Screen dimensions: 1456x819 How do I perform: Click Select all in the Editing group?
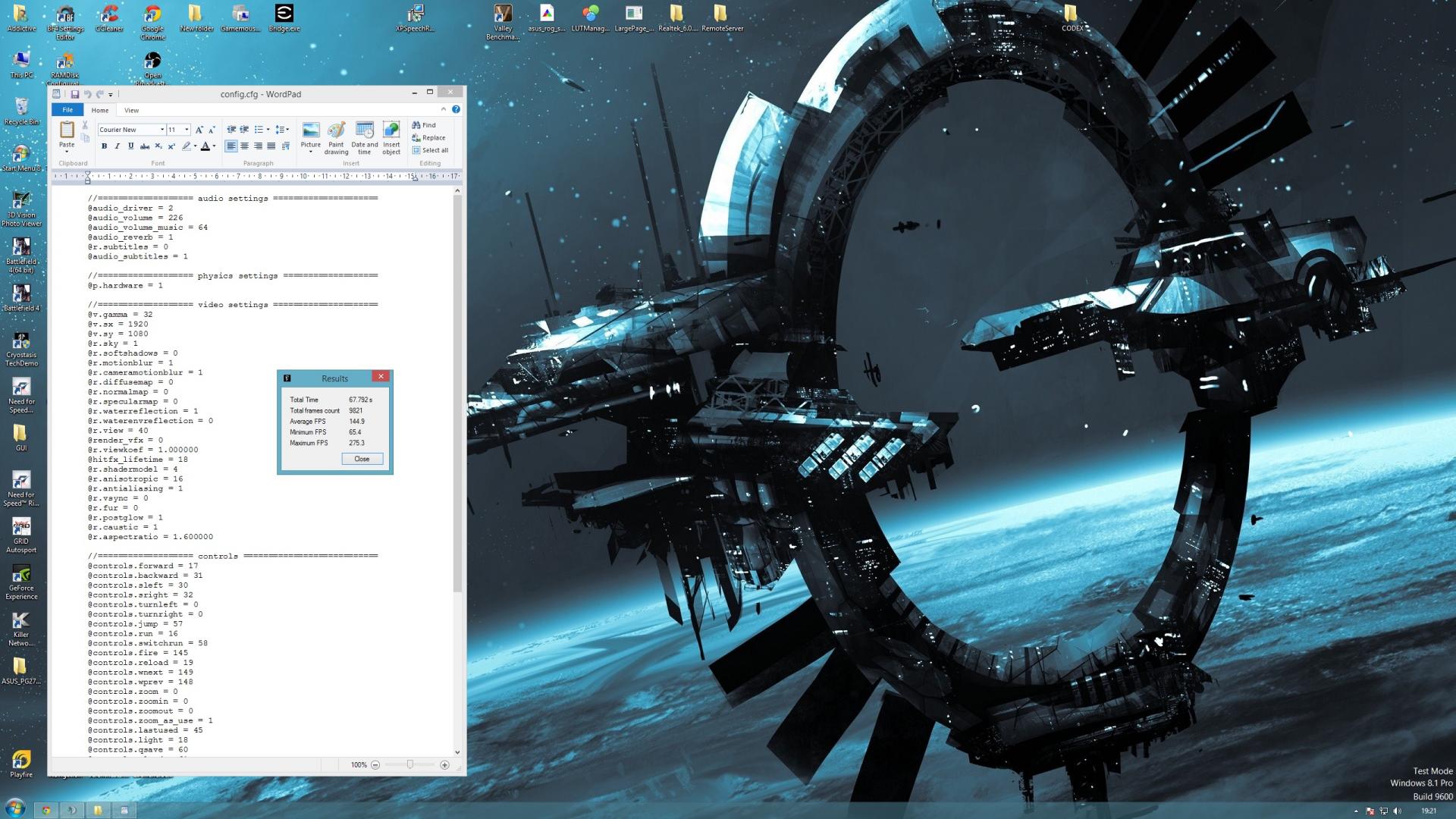(430, 150)
